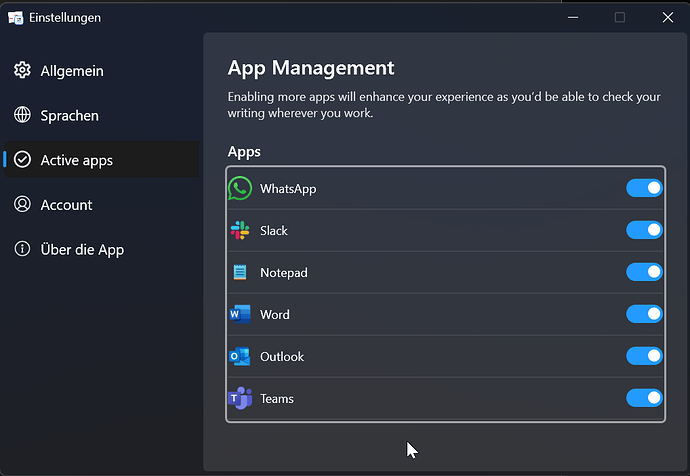
Task: Disable the WhatsApp toggle switch
Action: click(644, 188)
